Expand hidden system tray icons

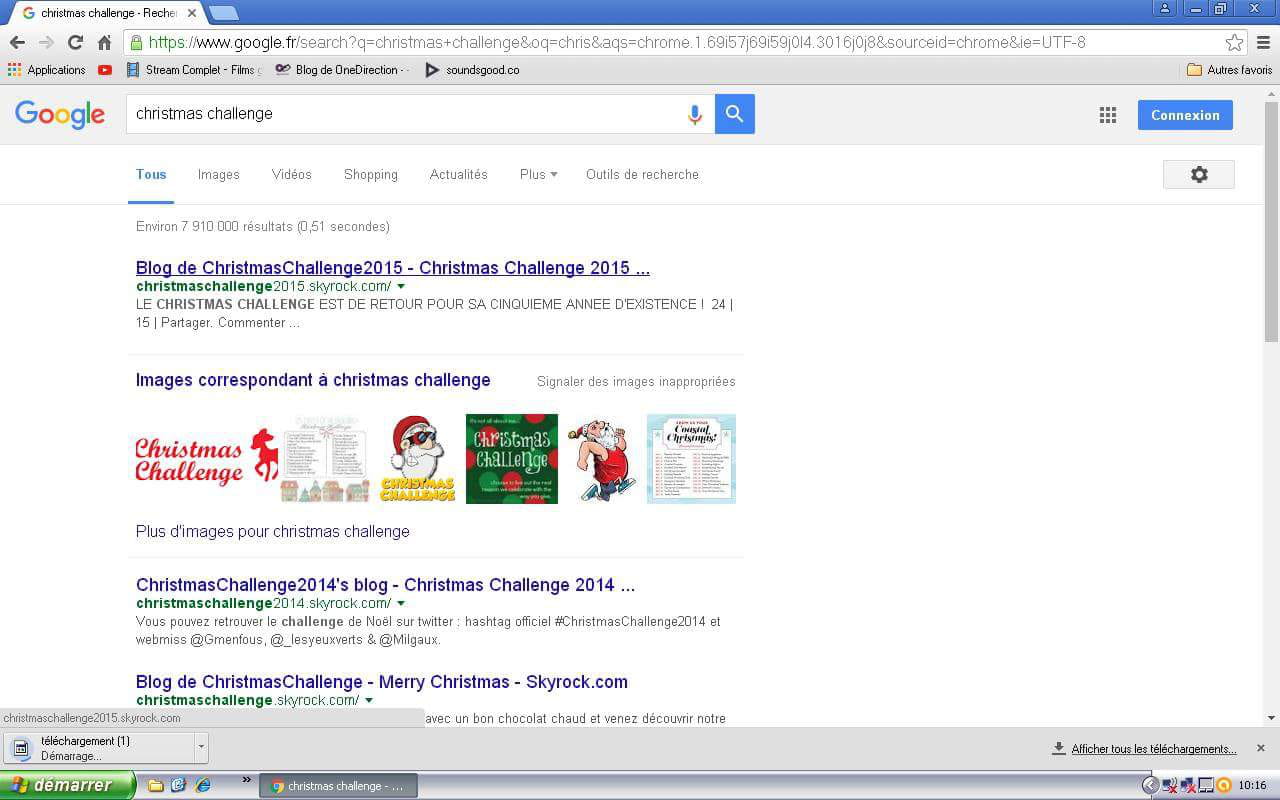coord(1150,786)
